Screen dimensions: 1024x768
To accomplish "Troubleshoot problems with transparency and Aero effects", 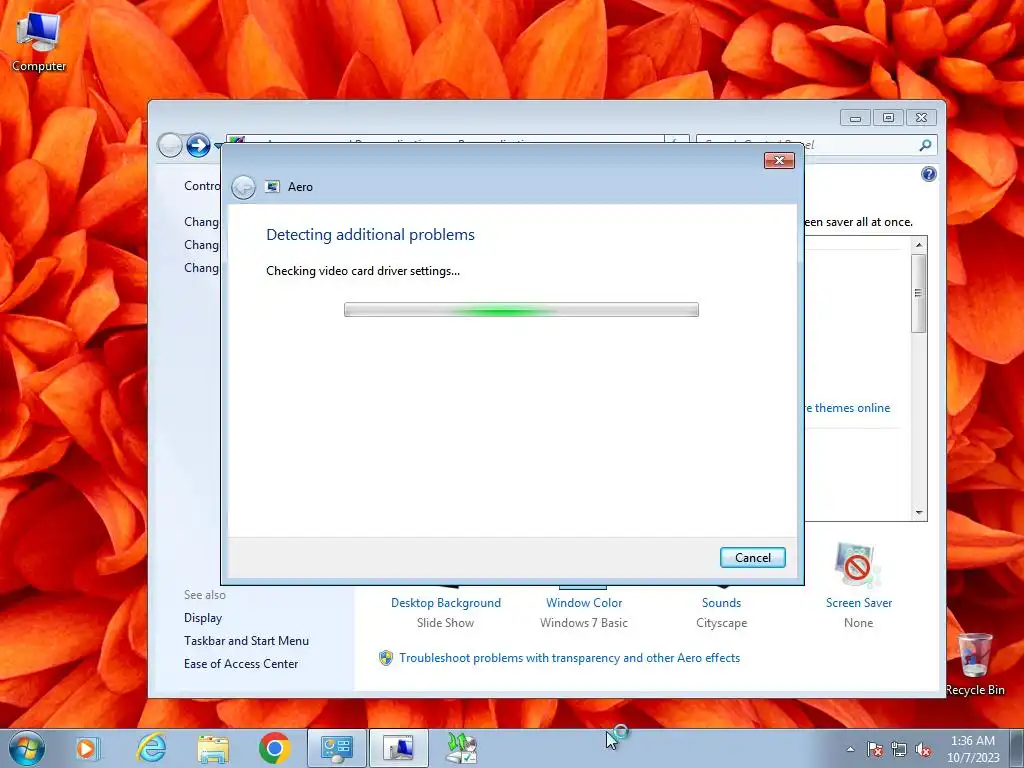I will [x=569, y=658].
